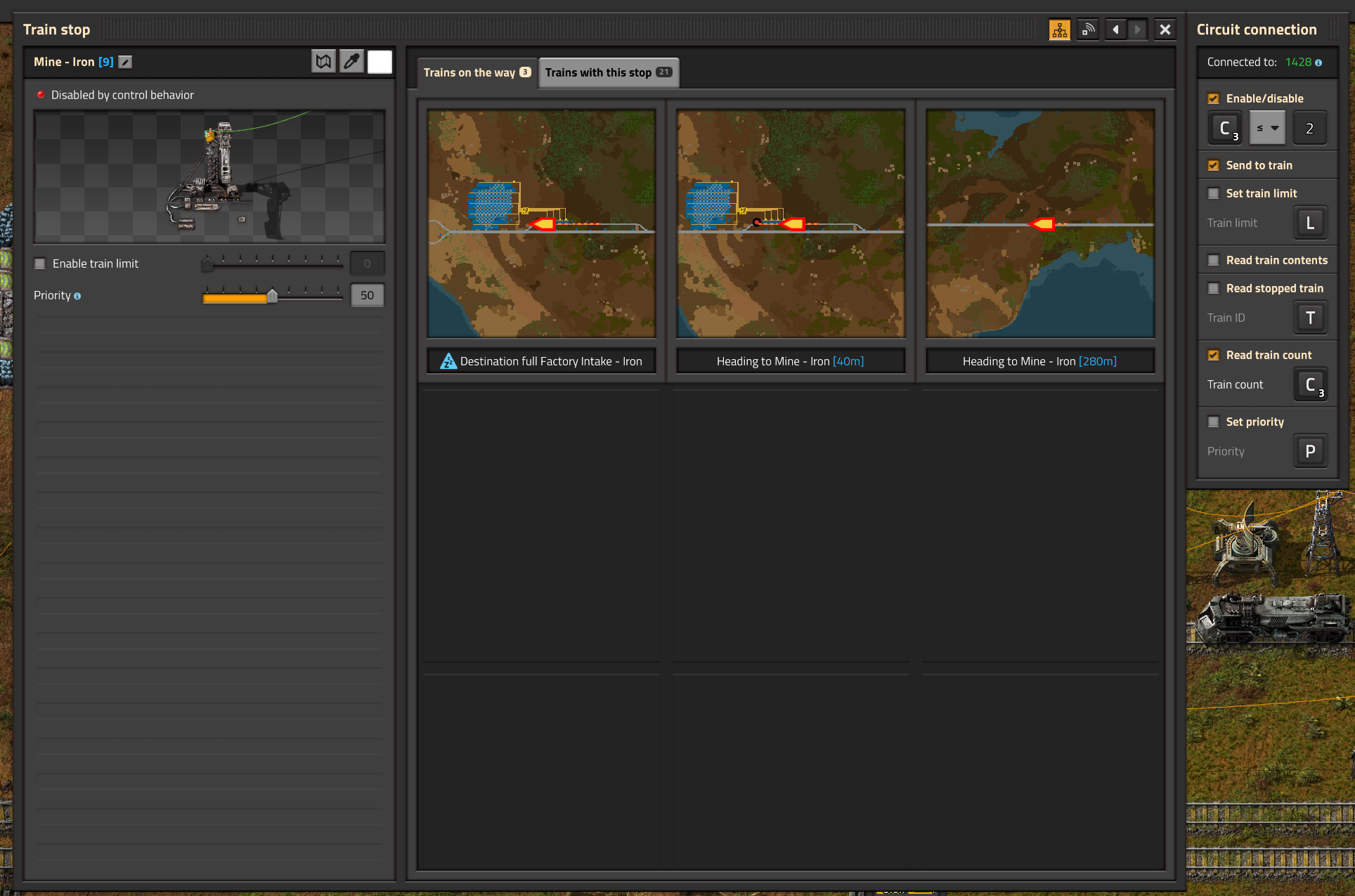Choose the Train ID signal T

pyautogui.click(x=1311, y=318)
